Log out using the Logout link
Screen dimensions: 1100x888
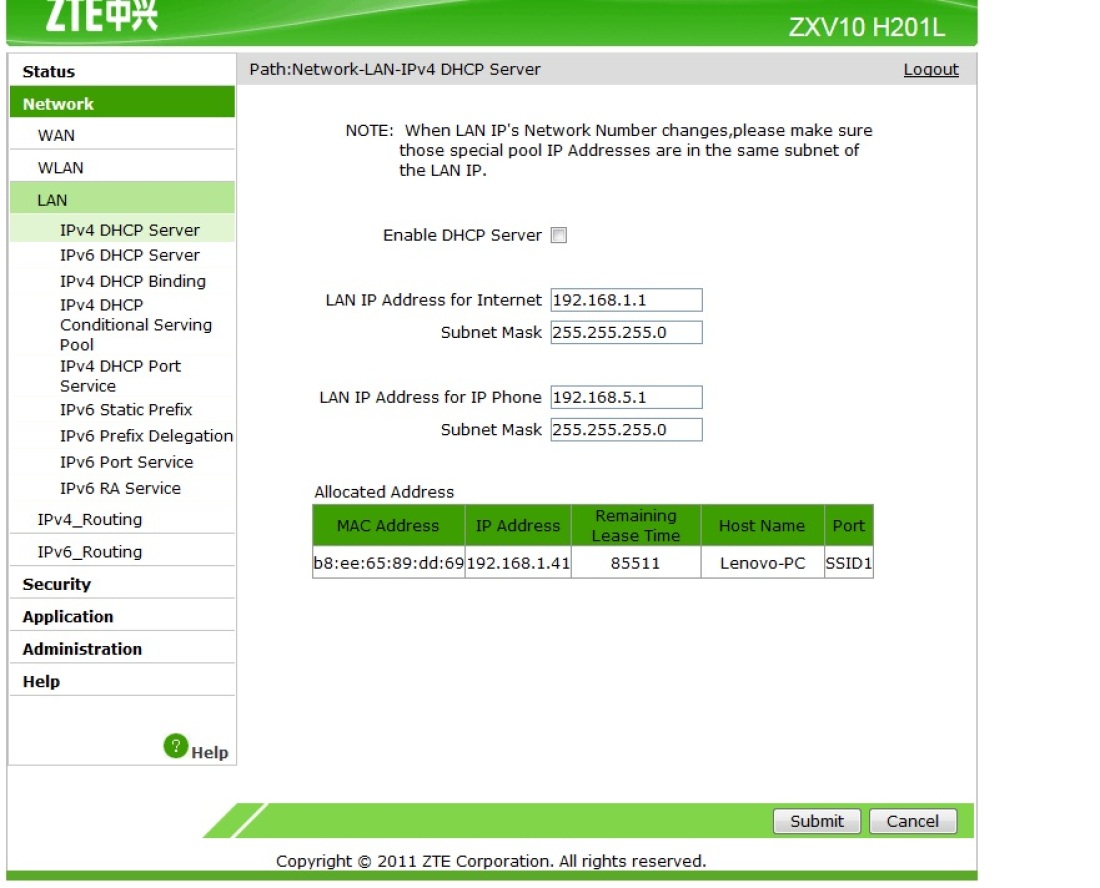[930, 70]
